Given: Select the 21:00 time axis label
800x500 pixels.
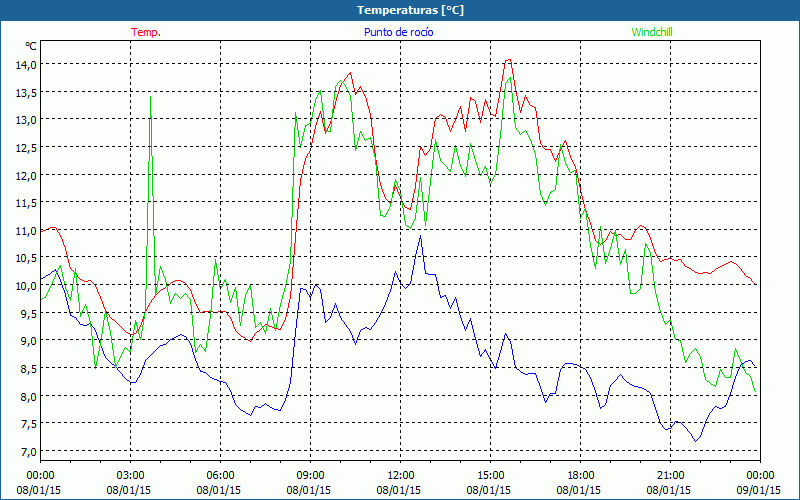Looking at the screenshot, I should pyautogui.click(x=670, y=475).
